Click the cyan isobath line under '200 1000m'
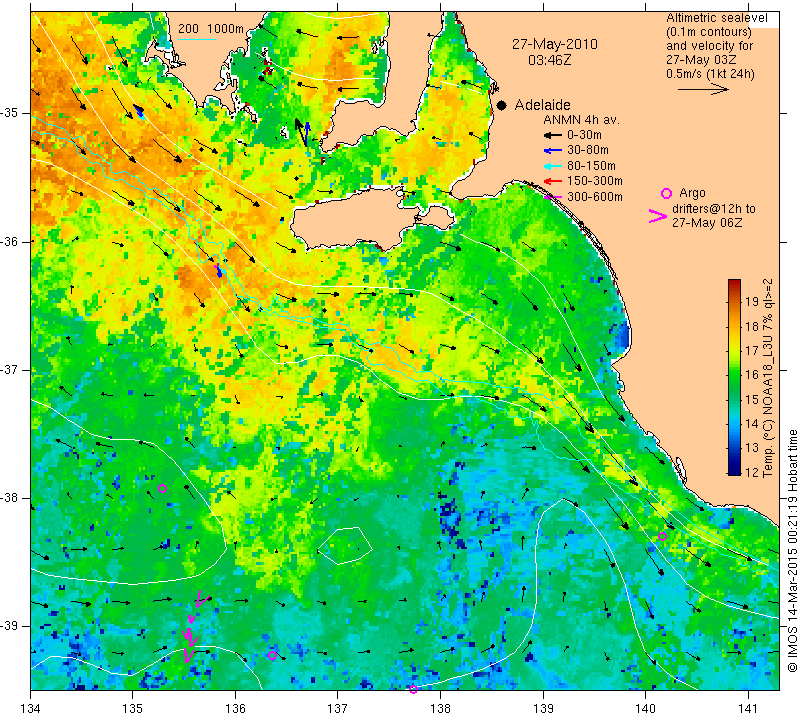 click(197, 39)
